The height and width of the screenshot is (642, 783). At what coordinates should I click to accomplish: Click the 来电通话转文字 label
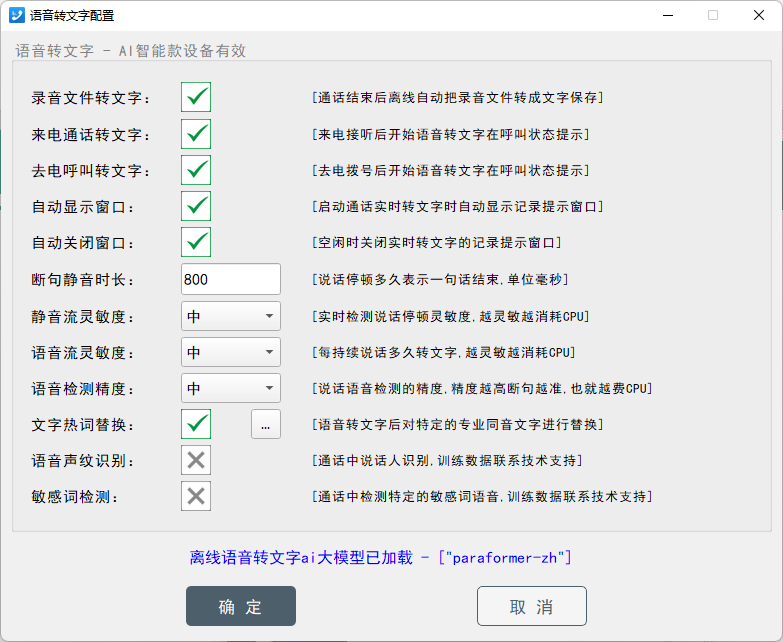coord(90,135)
